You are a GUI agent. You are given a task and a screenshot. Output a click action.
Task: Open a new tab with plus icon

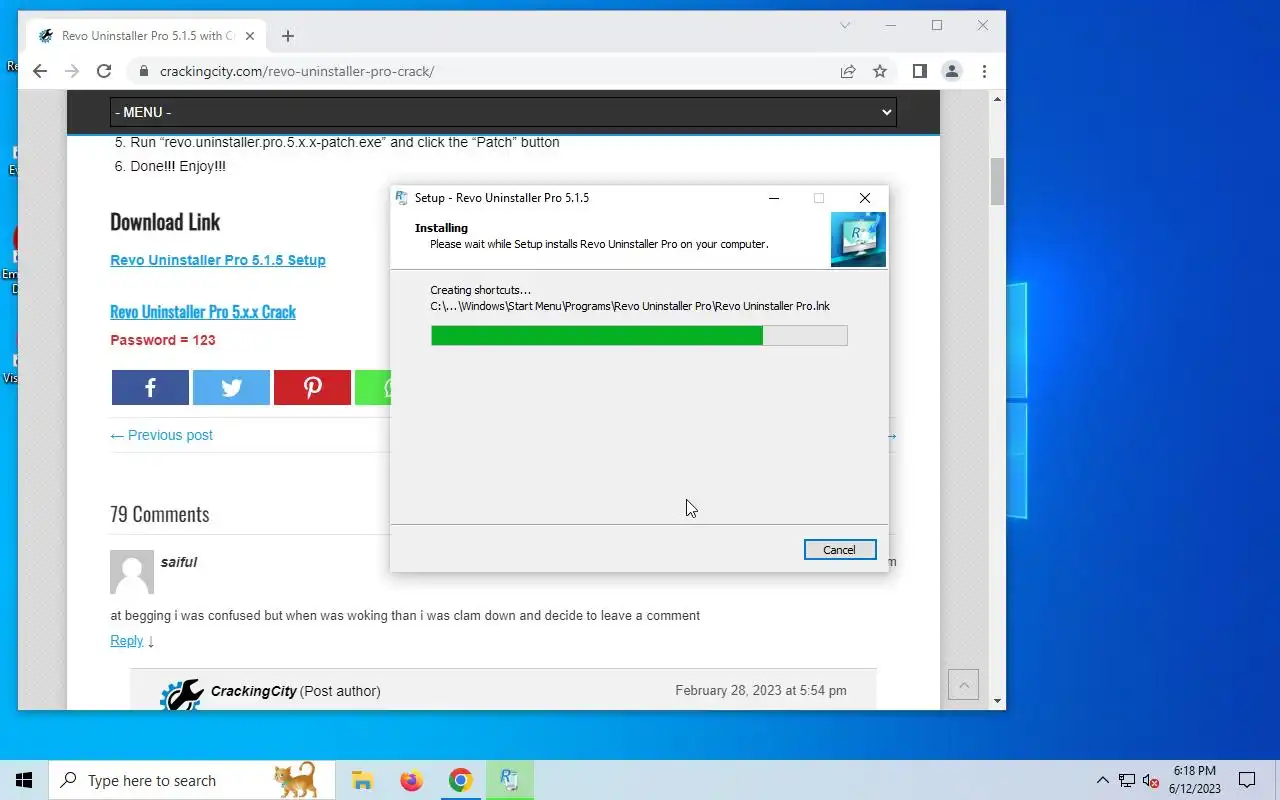point(288,36)
